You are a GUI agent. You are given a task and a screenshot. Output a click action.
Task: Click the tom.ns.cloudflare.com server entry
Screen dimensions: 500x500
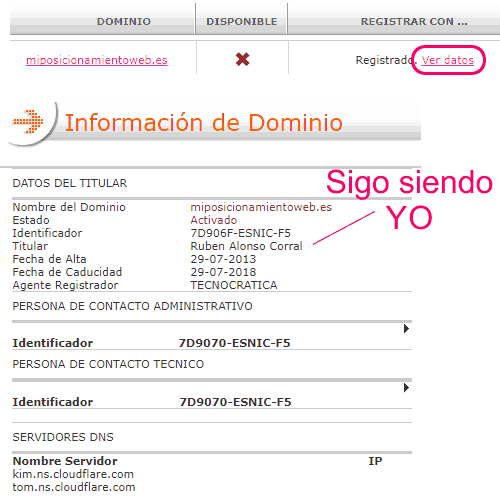(74, 487)
